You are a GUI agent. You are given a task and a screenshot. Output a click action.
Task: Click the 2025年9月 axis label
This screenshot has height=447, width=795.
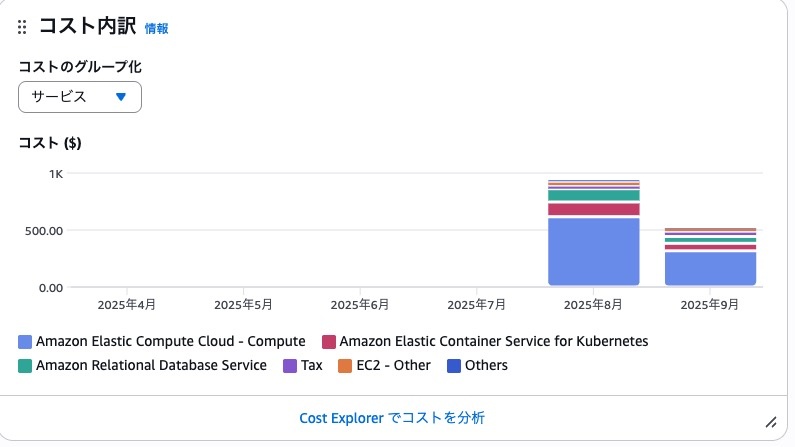(x=710, y=305)
